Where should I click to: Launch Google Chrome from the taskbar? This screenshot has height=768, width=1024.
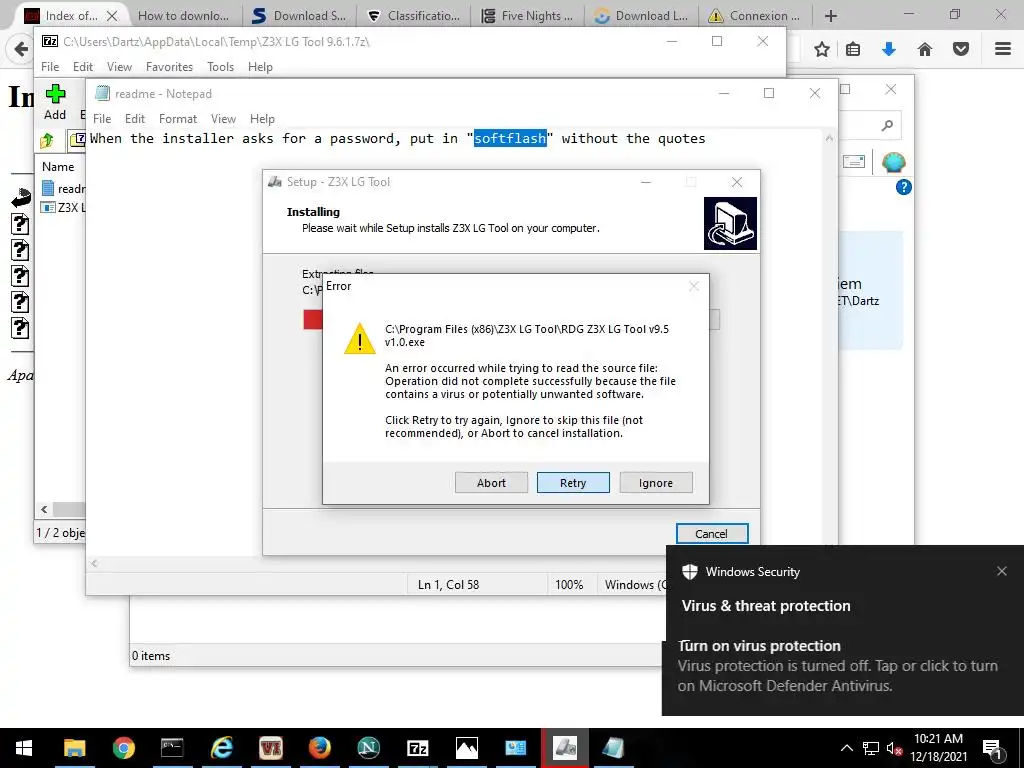[x=123, y=748]
